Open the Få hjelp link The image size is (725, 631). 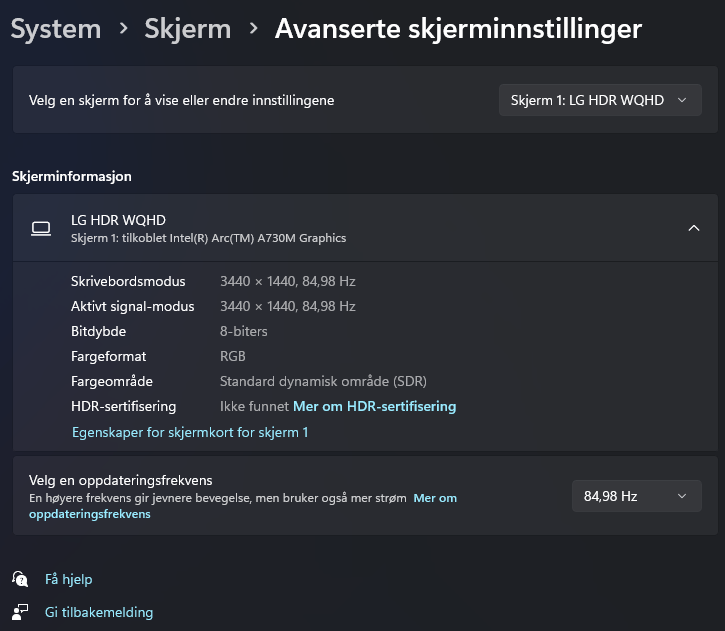click(69, 579)
